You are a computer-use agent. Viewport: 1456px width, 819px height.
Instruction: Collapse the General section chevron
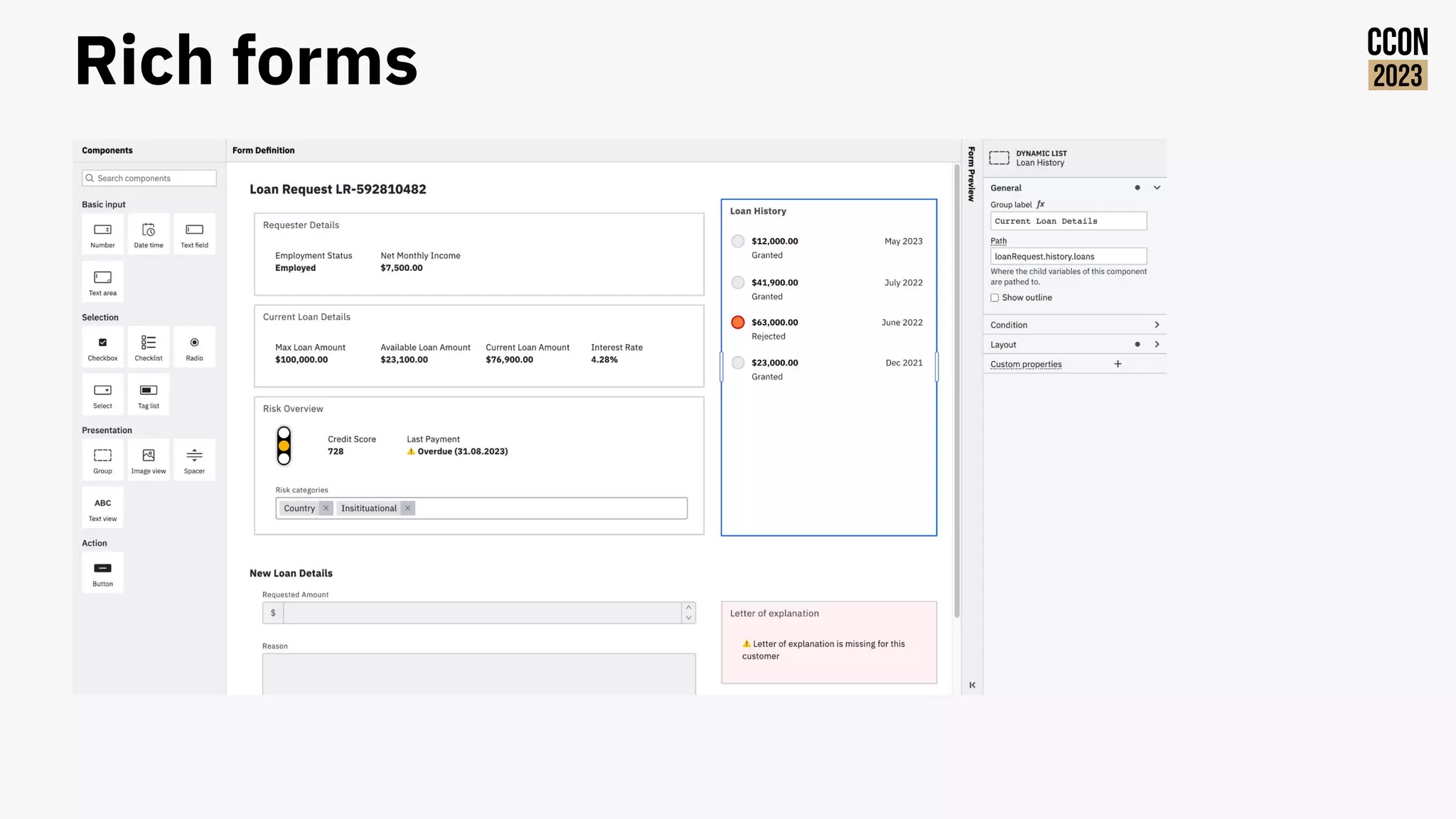[x=1157, y=188]
